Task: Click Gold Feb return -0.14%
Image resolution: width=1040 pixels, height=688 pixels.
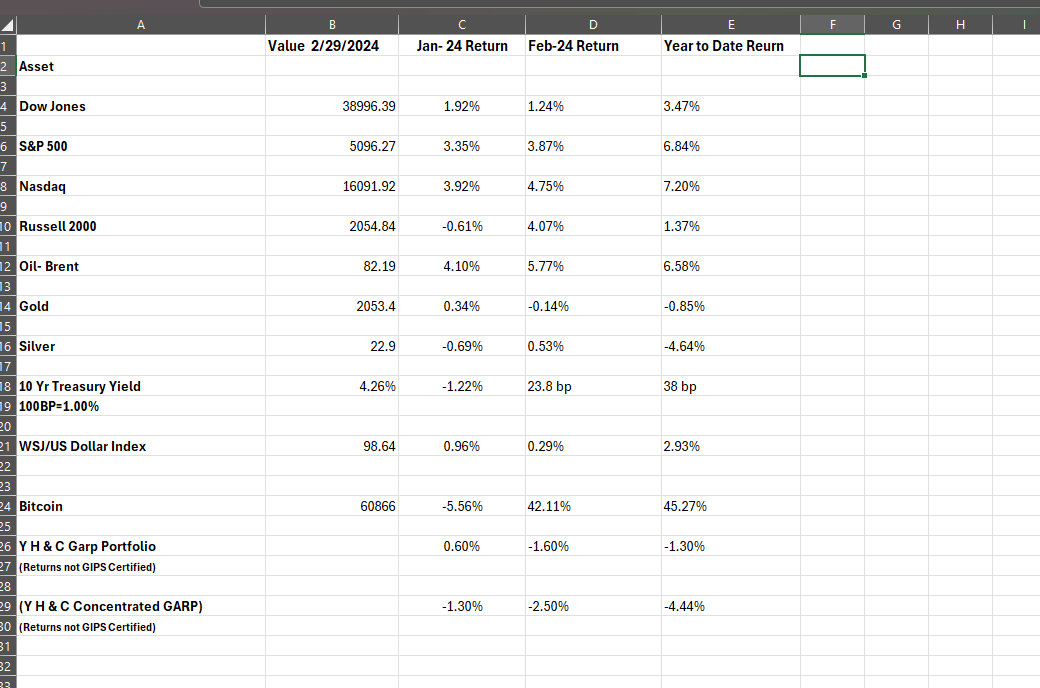Action: (593, 307)
